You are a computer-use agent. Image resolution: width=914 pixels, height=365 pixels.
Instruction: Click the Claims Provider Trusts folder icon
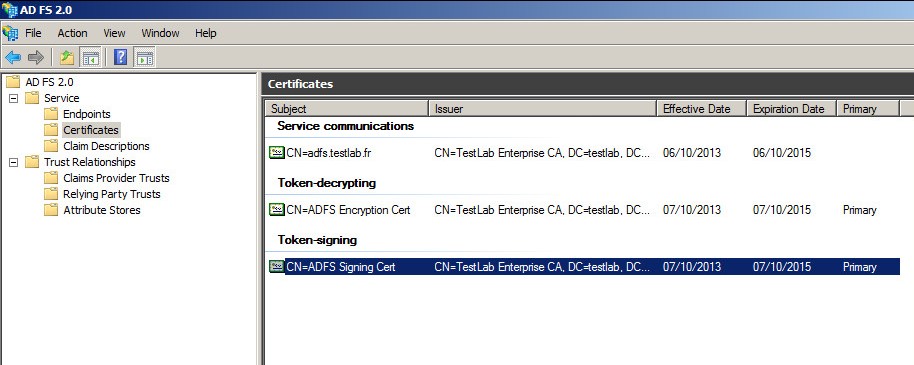pos(51,178)
